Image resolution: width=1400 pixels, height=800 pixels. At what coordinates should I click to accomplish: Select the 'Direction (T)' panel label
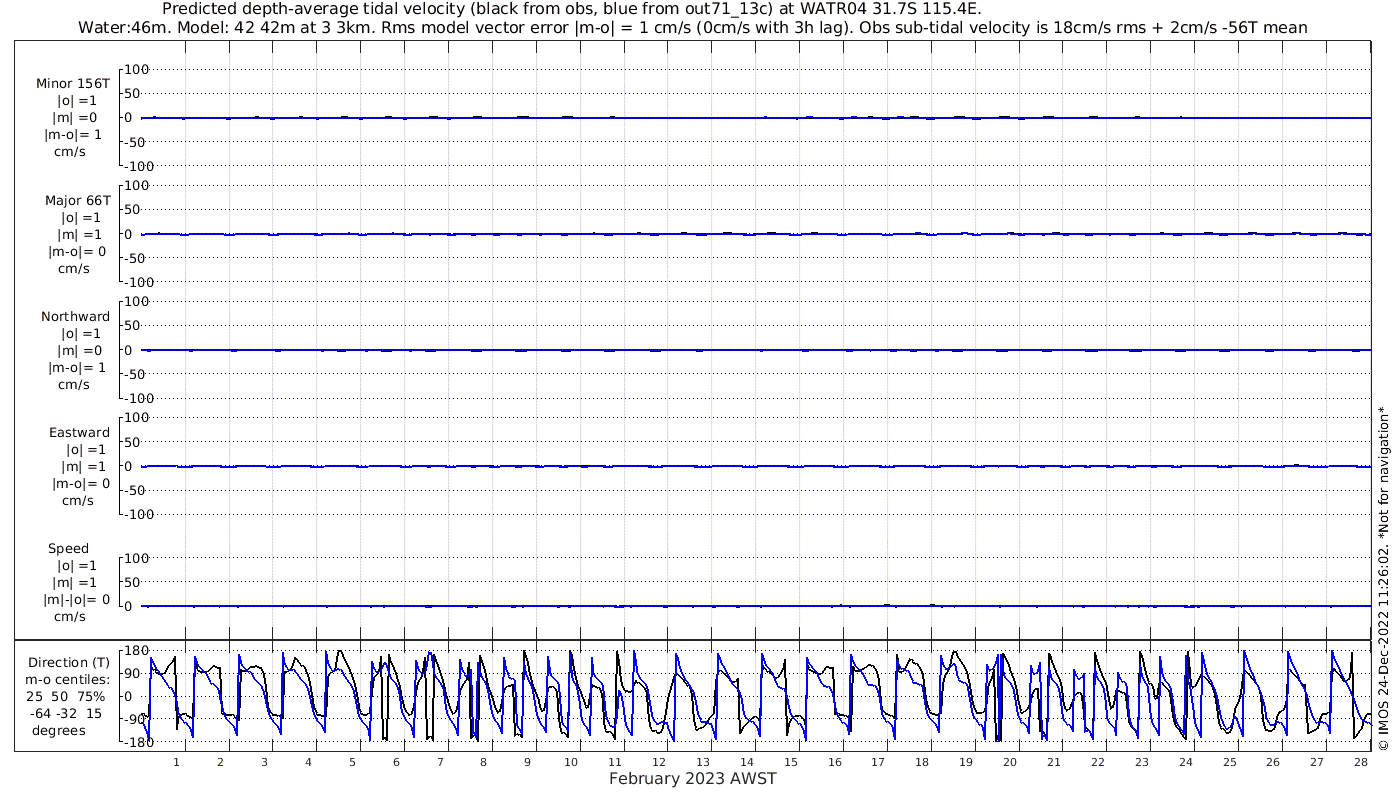click(x=69, y=663)
